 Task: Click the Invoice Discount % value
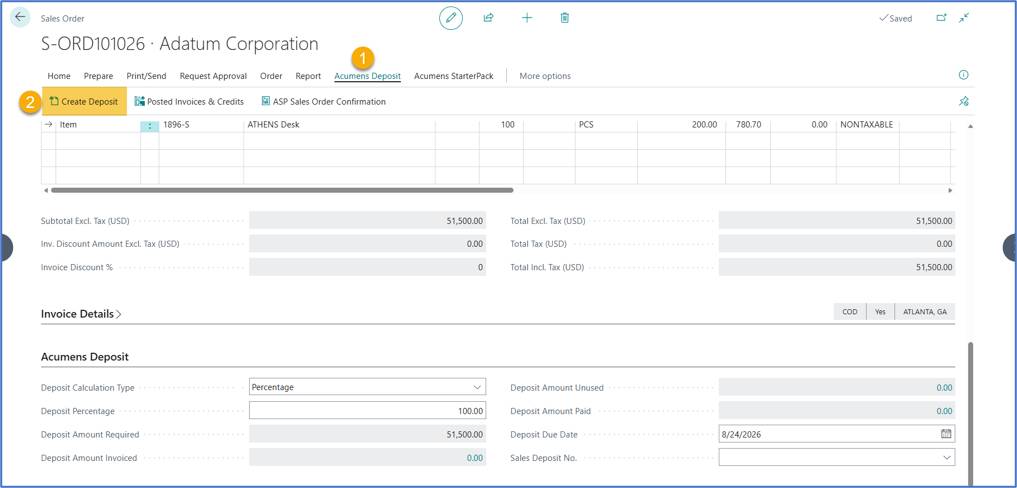(367, 267)
